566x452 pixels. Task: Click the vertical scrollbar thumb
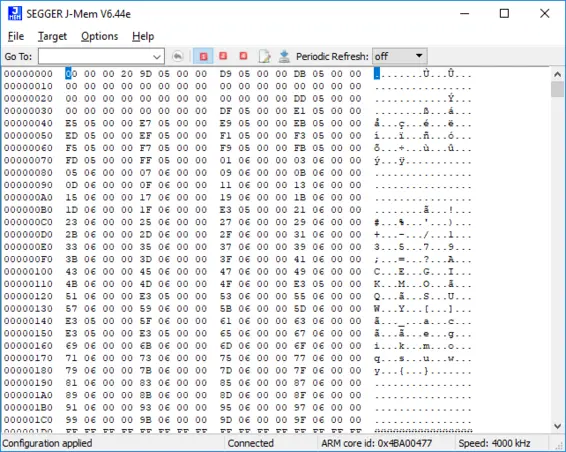coord(557,89)
